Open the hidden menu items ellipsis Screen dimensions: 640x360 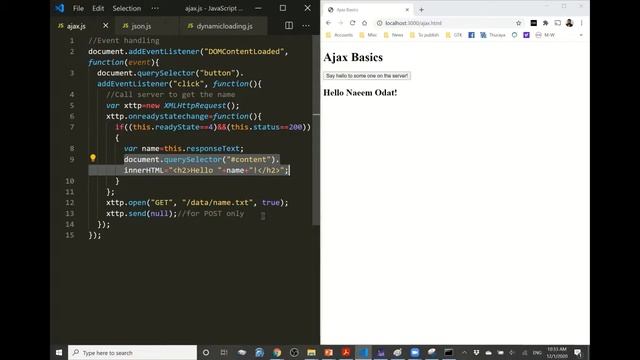point(155,8)
